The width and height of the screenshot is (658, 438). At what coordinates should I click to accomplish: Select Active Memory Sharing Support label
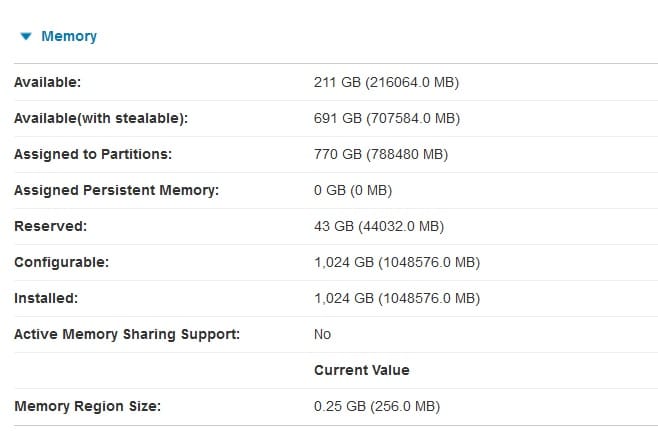(x=127, y=334)
